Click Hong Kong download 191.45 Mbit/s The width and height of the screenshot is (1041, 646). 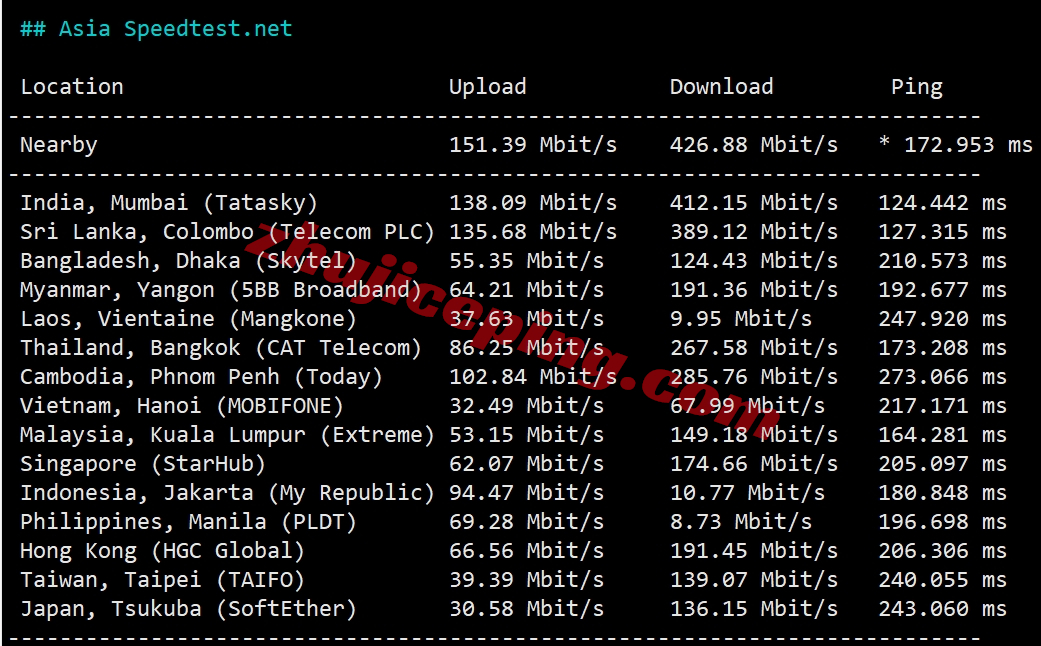754,551
